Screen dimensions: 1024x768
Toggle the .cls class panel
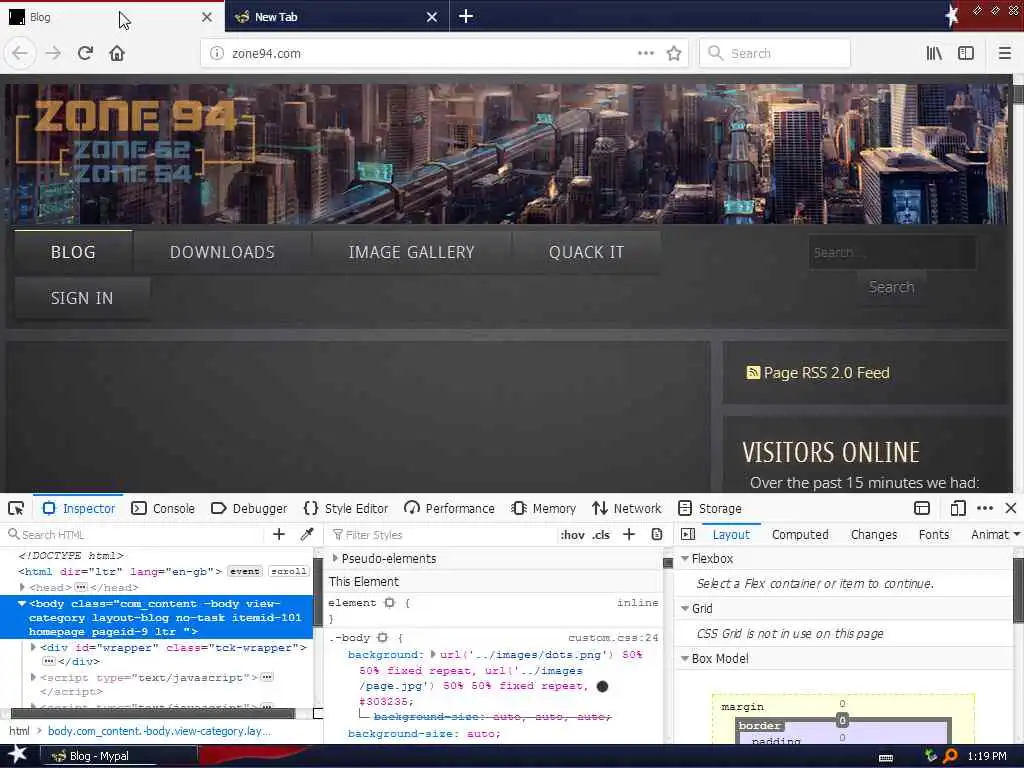pos(601,535)
